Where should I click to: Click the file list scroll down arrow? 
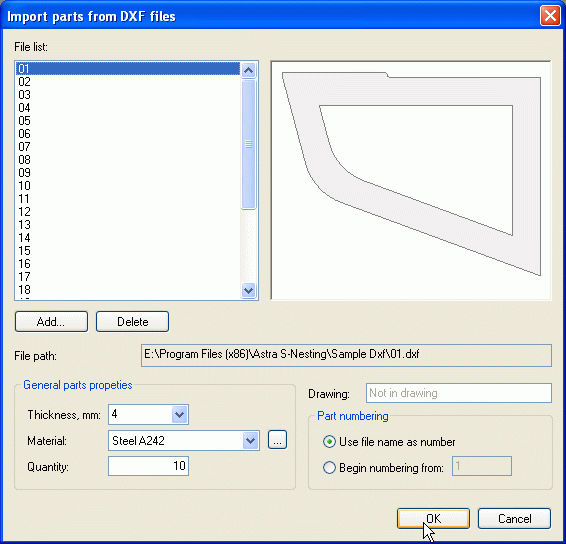pyautogui.click(x=248, y=290)
